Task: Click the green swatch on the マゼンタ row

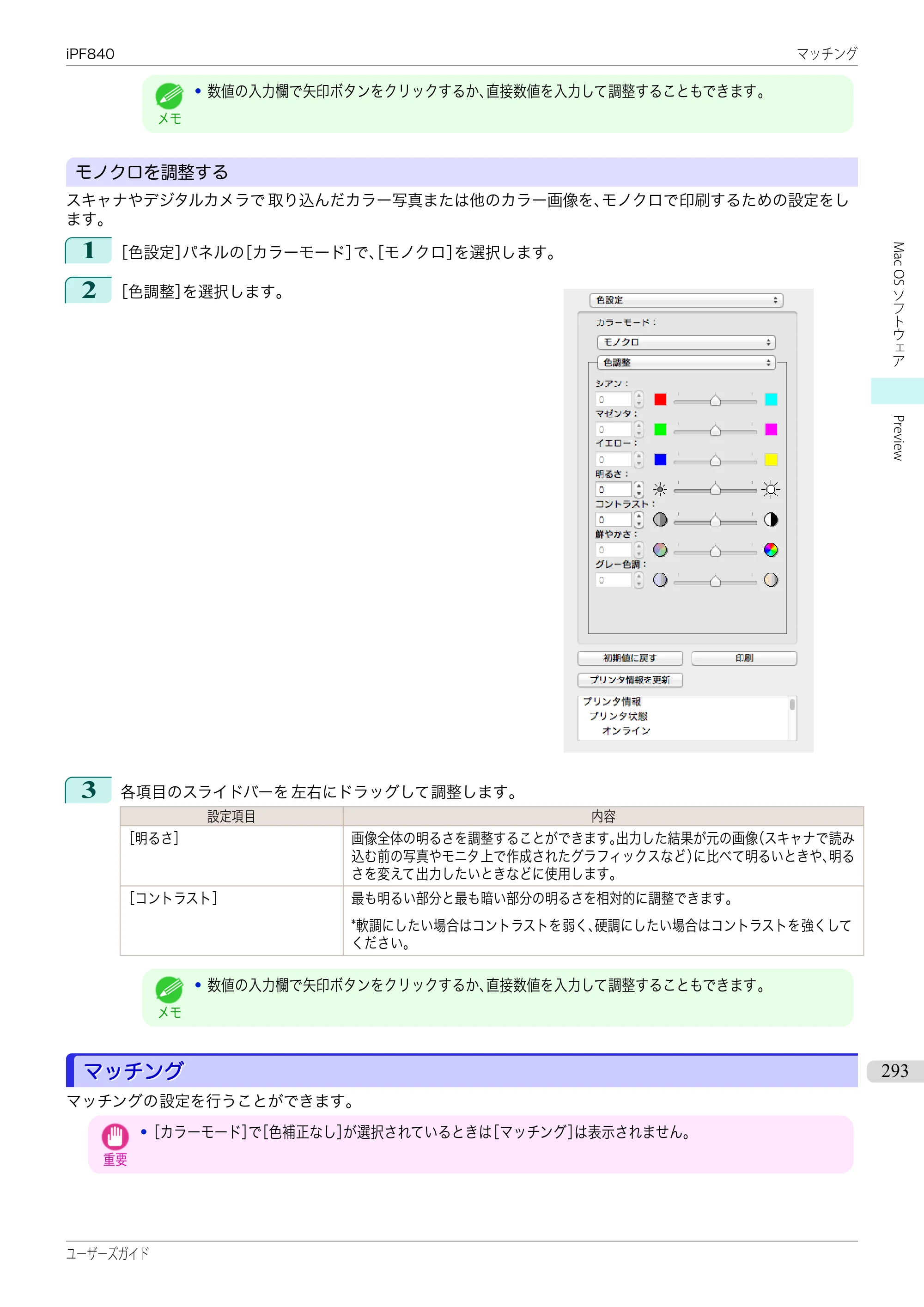Action: pyautogui.click(x=660, y=430)
